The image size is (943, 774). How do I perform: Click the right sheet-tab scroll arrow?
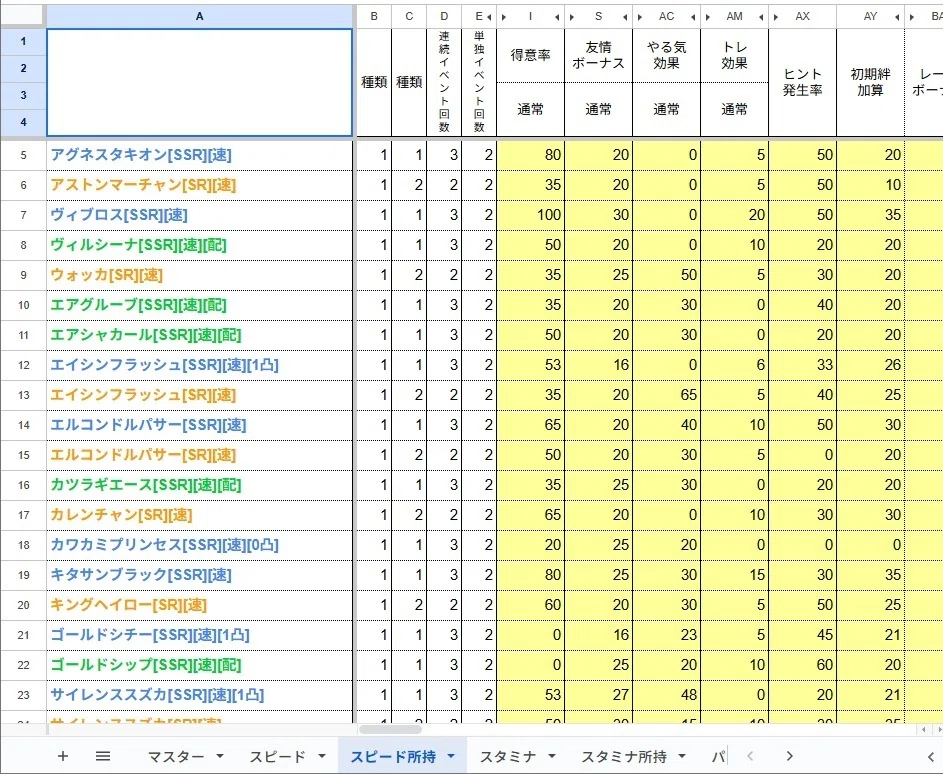coord(790,756)
